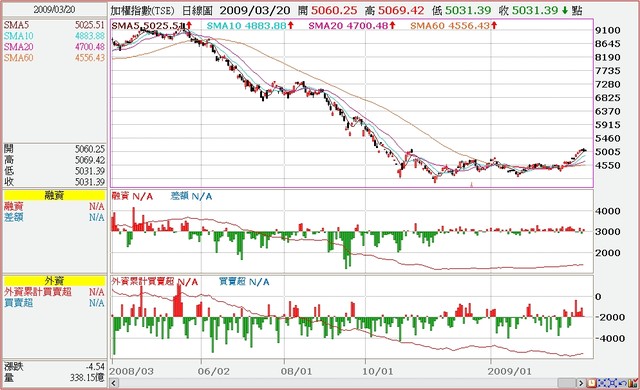This screenshot has height=390, width=640.
Task: Click the 量 value 338.15億
Action: coord(87,378)
